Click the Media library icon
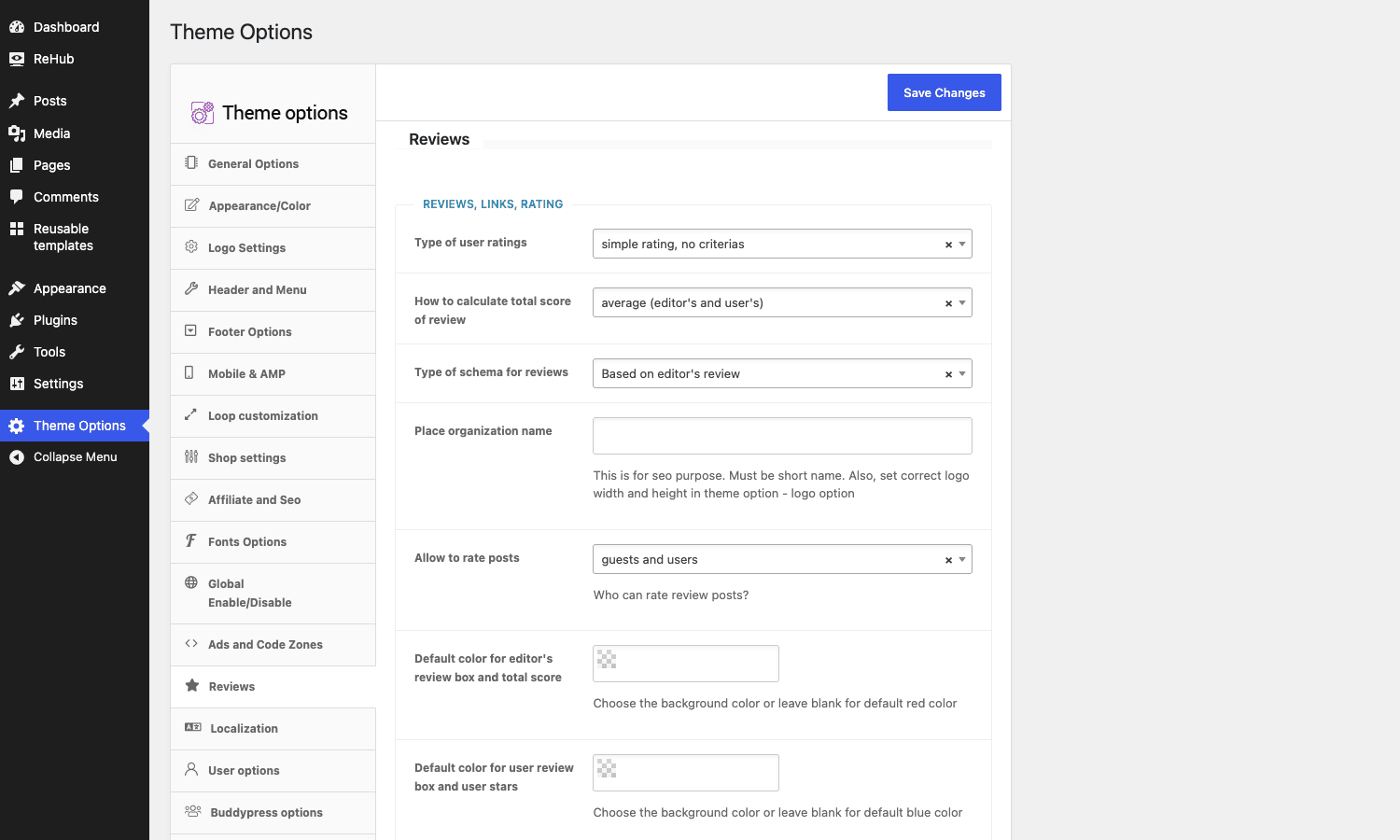Viewport: 1400px width, 840px height. (17, 133)
